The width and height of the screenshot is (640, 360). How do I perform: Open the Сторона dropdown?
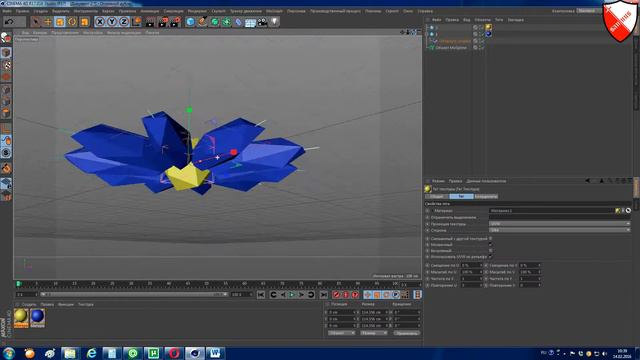pyautogui.click(x=559, y=230)
